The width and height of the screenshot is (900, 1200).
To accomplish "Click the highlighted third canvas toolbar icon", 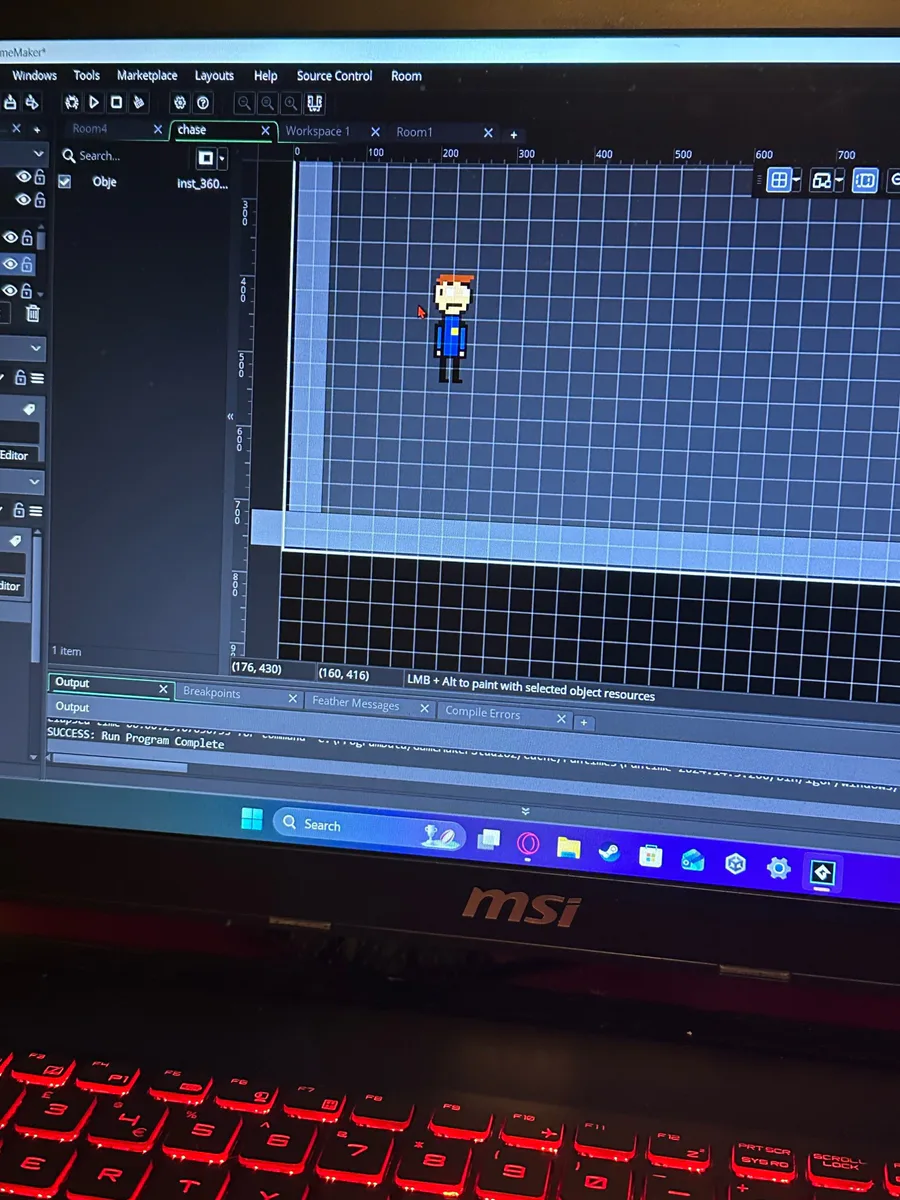I will click(865, 180).
